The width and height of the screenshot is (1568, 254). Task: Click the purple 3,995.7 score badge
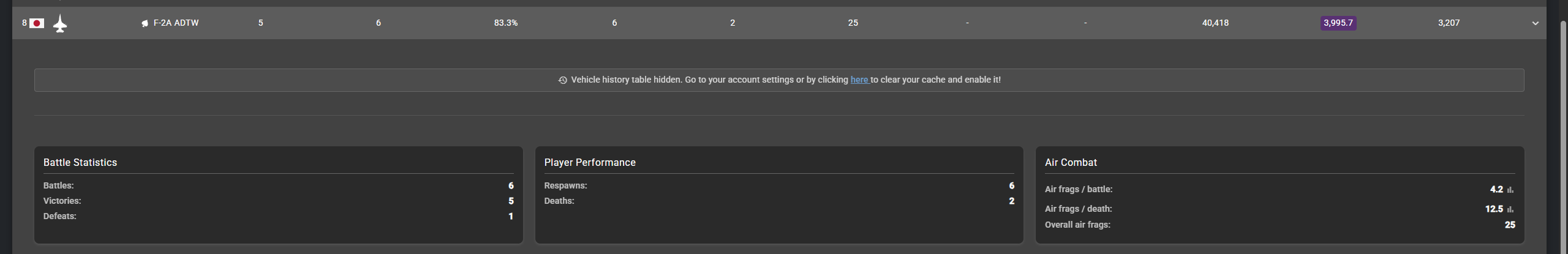point(1338,23)
